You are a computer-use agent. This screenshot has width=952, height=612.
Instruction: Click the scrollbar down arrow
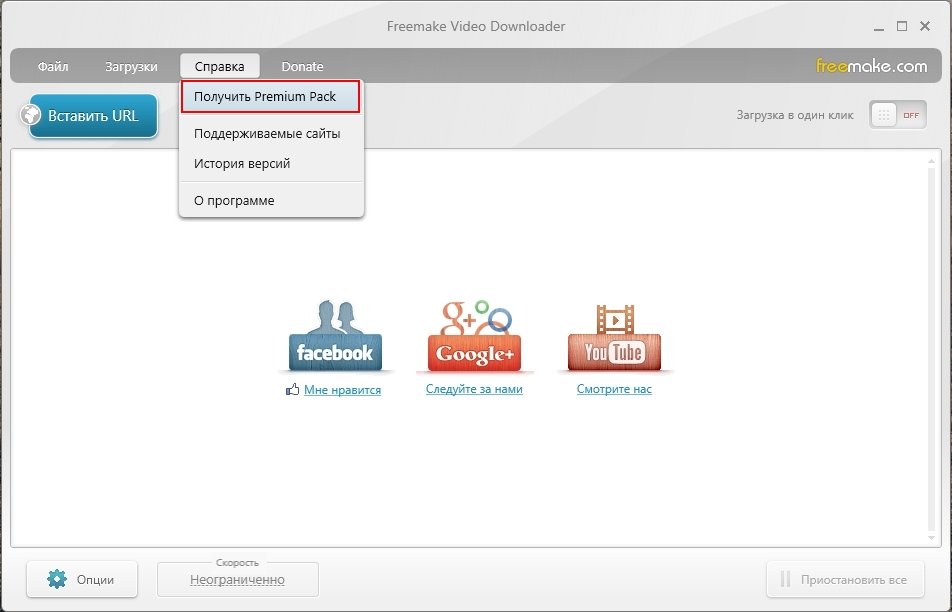pyautogui.click(x=931, y=539)
